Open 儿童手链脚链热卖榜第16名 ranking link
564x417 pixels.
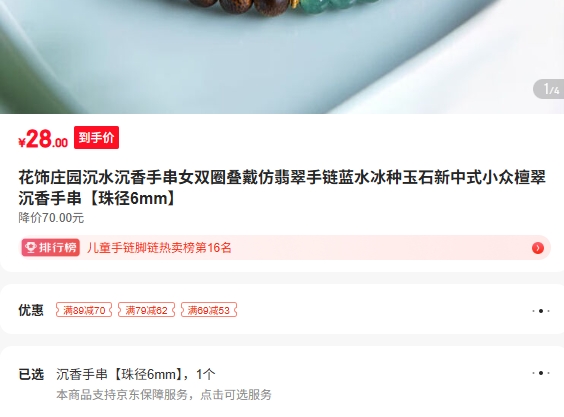click(159, 248)
